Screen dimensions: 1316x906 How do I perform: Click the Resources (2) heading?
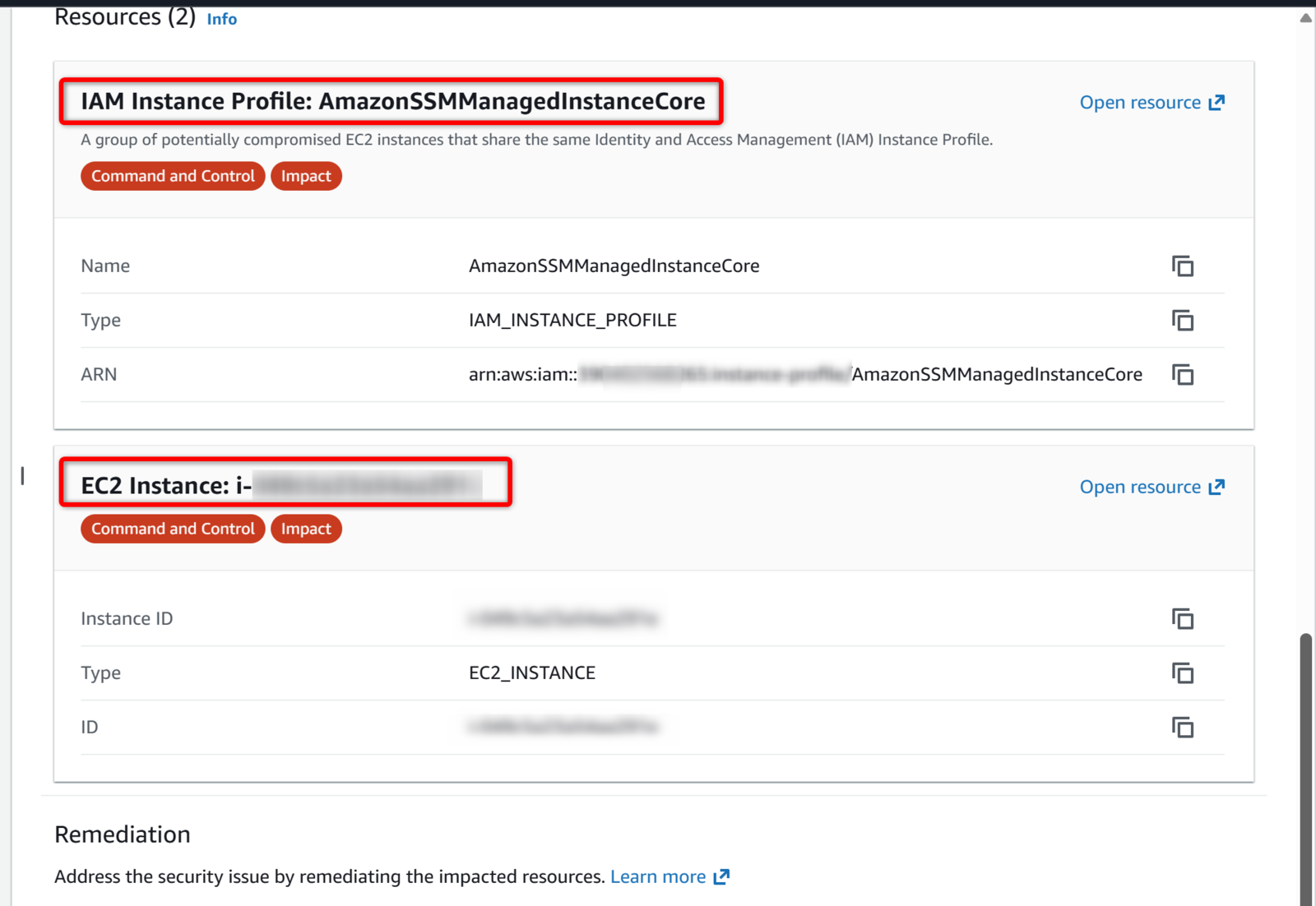pyautogui.click(x=125, y=16)
